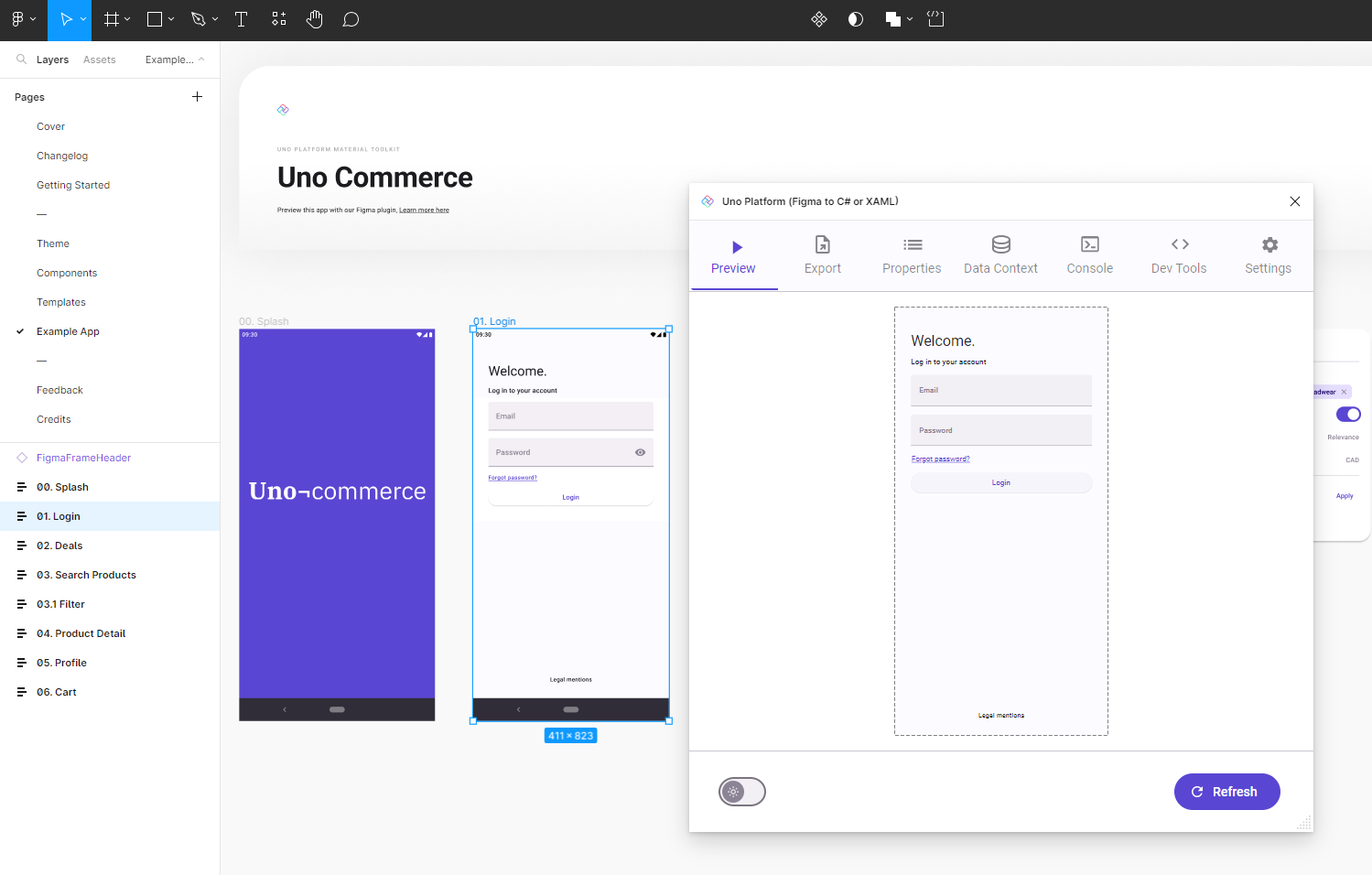Image resolution: width=1372 pixels, height=875 pixels.
Task: Open the 'Learn more here' link
Action: coord(424,210)
